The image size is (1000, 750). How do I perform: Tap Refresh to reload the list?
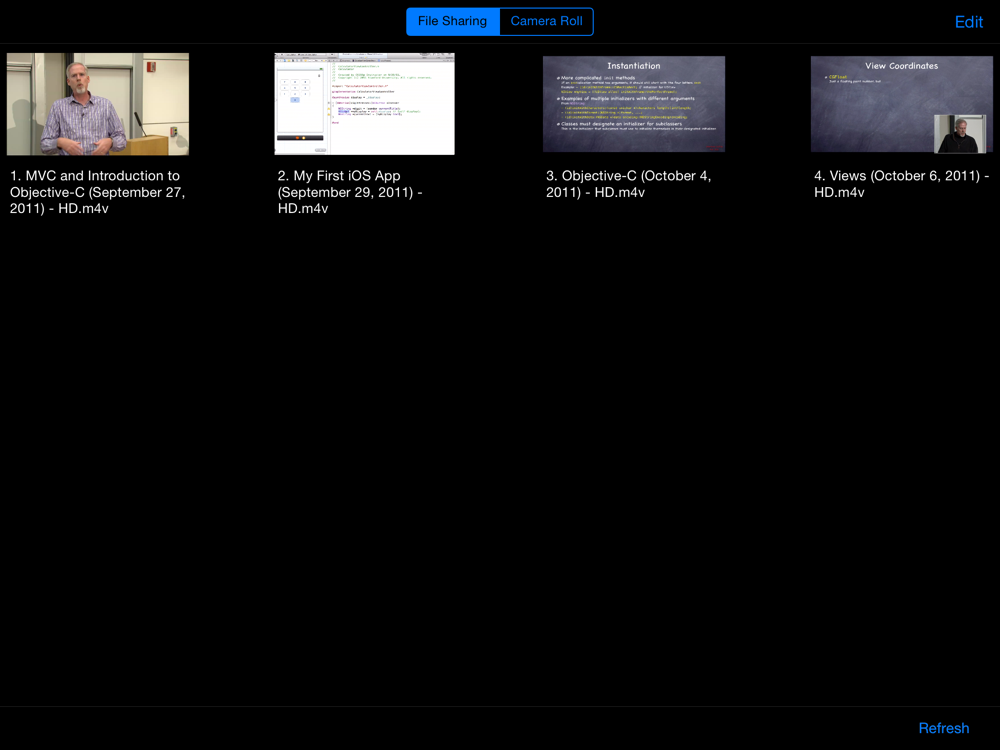pos(943,728)
